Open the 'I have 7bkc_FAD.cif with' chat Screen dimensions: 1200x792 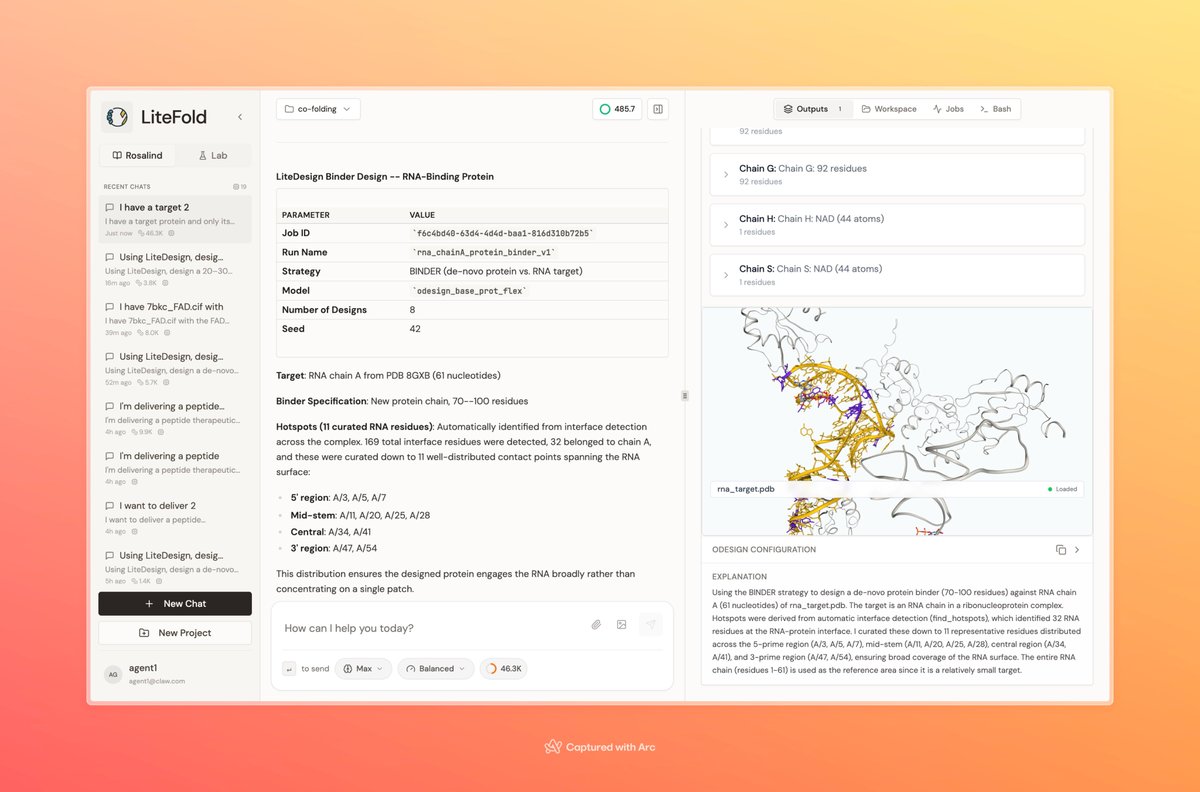[x=175, y=319]
